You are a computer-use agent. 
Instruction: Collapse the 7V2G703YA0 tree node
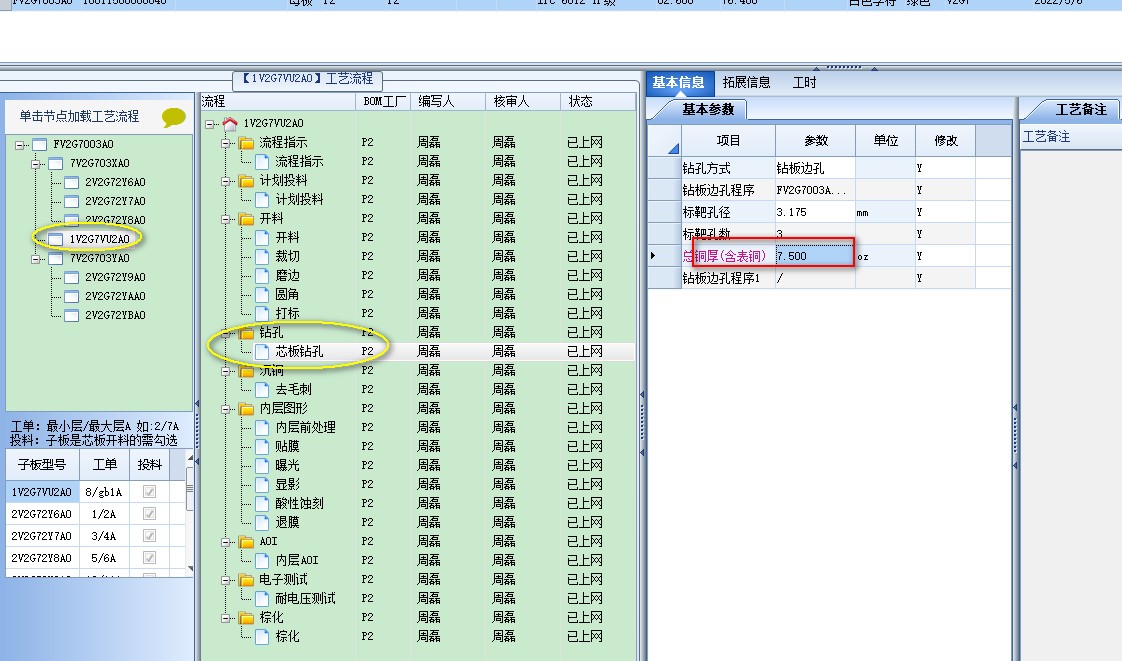(x=36, y=259)
